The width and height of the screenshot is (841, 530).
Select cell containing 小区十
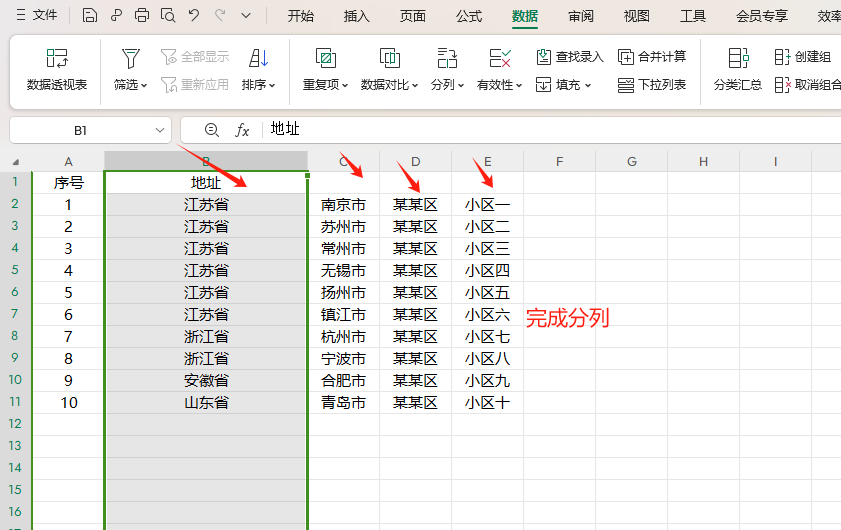click(x=488, y=403)
